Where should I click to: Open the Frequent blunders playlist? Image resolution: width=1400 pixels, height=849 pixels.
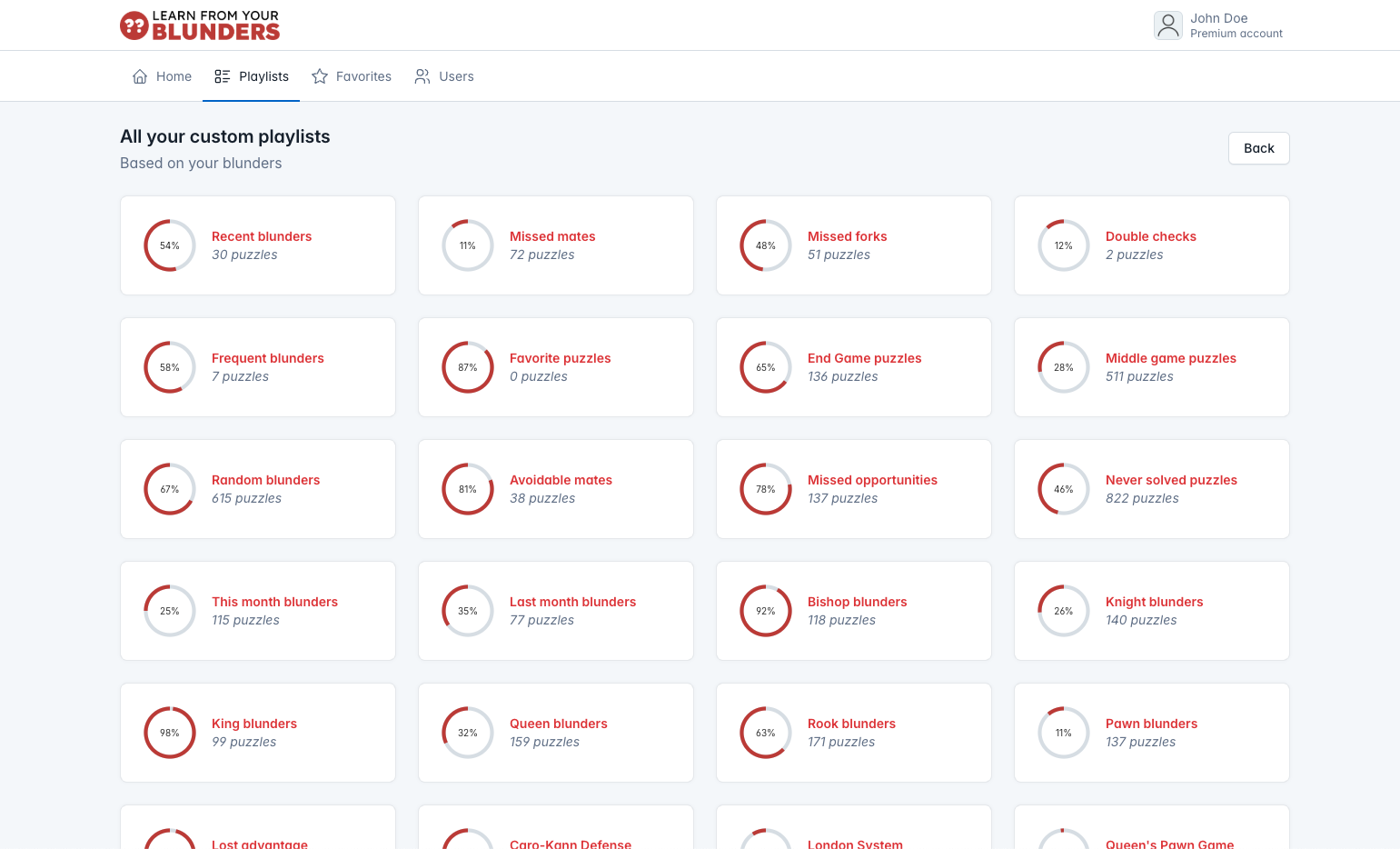click(x=258, y=367)
